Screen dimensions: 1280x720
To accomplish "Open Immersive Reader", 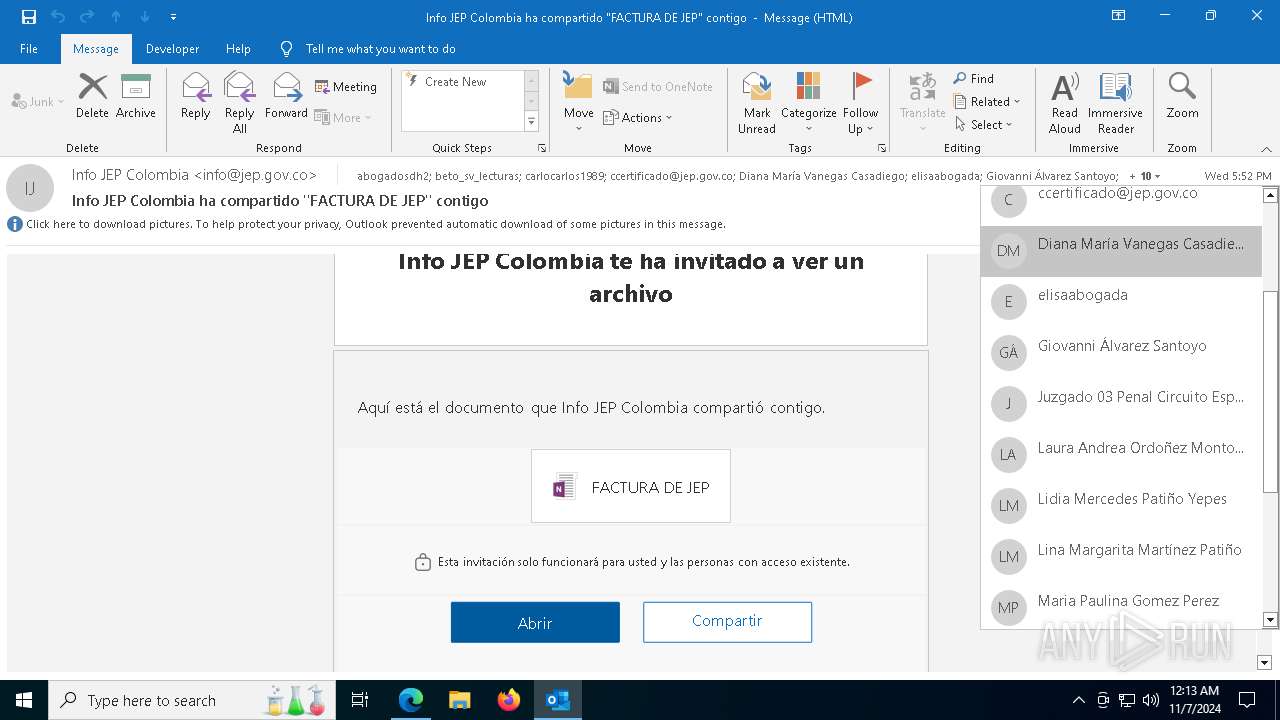I will click(x=1115, y=103).
